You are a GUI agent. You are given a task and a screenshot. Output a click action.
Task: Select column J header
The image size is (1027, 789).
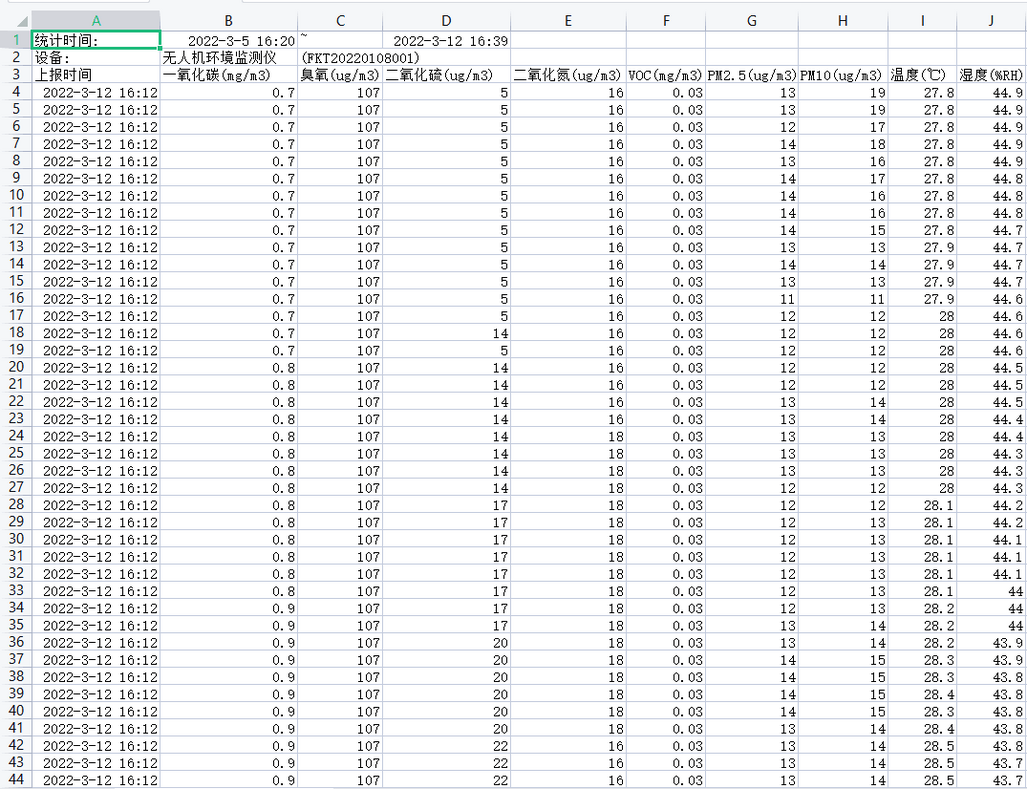[991, 21]
